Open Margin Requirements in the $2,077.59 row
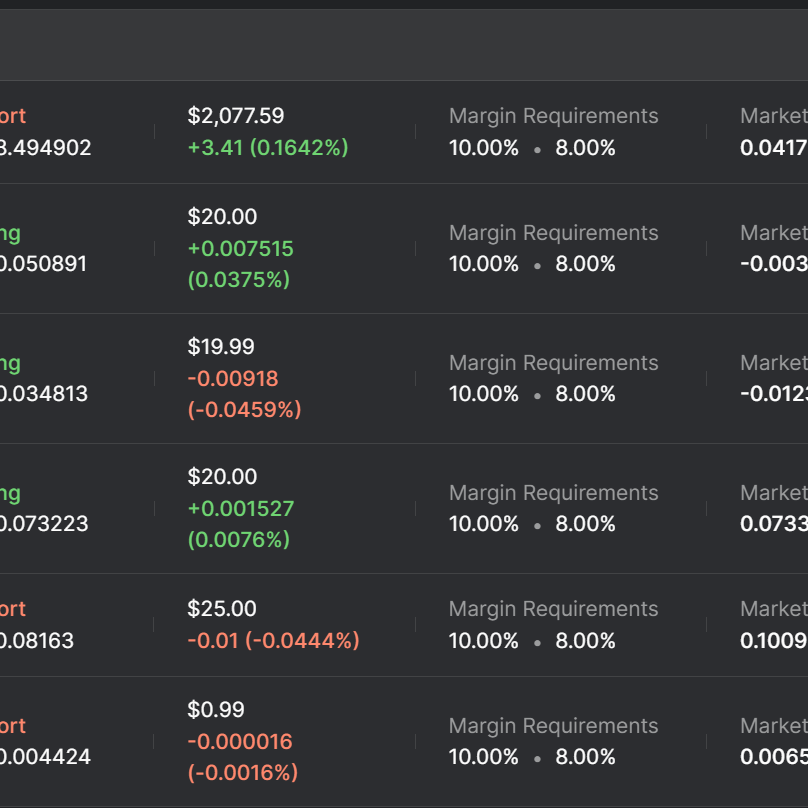Screen dimensions: 808x808 click(553, 116)
